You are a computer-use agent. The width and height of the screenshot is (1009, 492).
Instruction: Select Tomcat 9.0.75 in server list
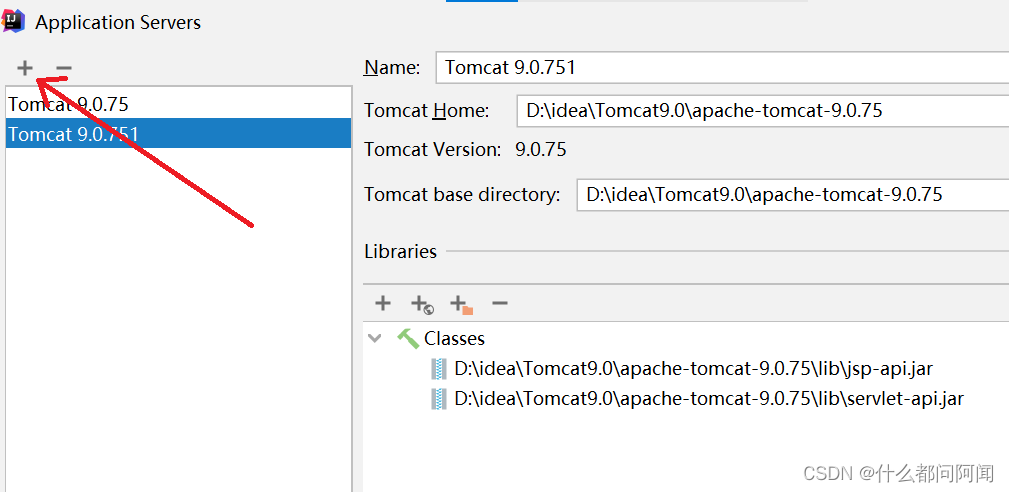178,104
